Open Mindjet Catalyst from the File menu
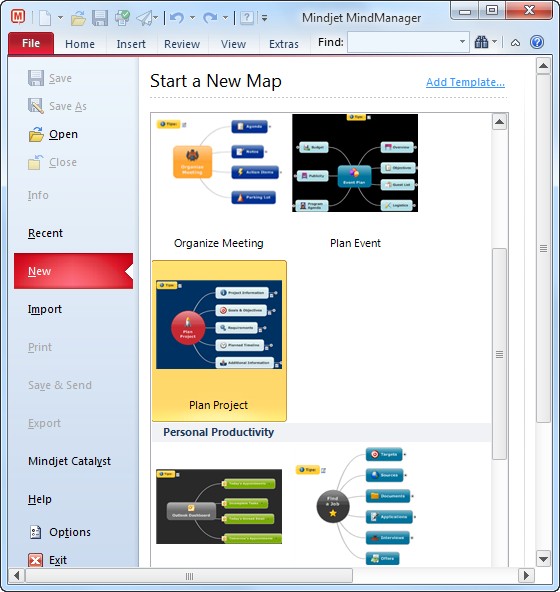The width and height of the screenshot is (560, 592). tap(69, 461)
